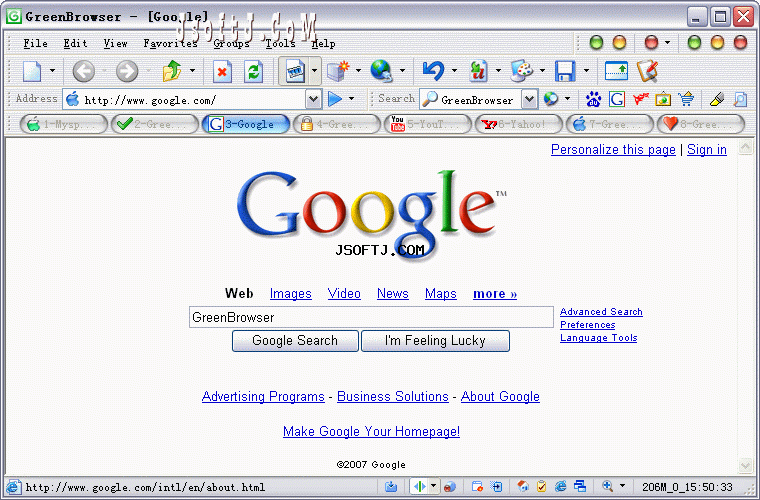Click the red letter u icon

pos(478,71)
